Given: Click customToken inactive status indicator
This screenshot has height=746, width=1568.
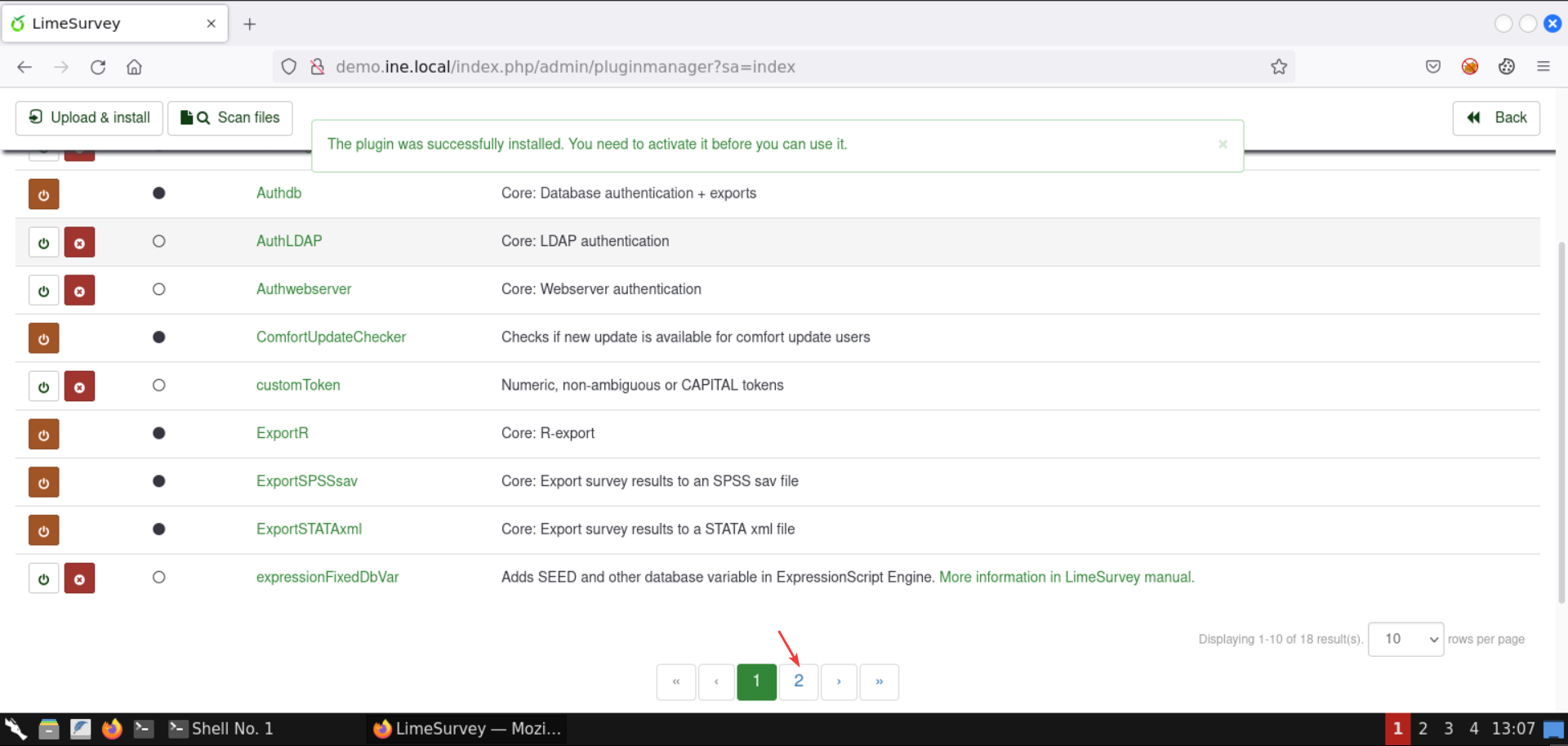Looking at the screenshot, I should tap(159, 385).
